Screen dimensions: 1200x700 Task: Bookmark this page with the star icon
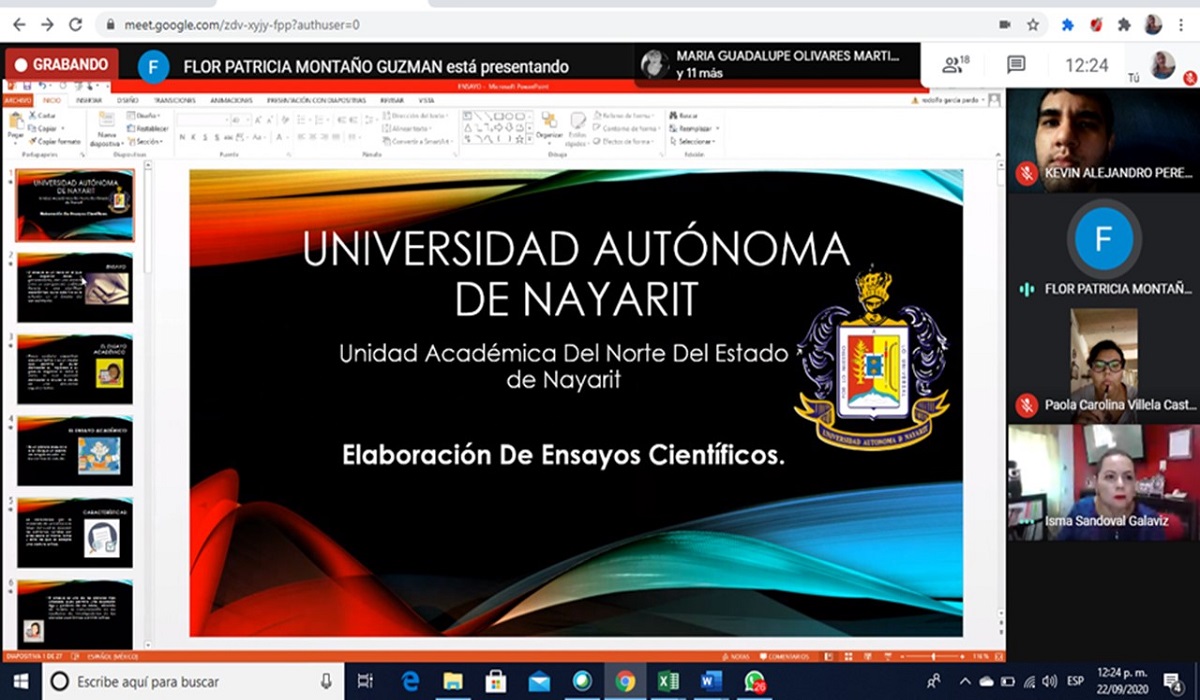(x=1033, y=24)
